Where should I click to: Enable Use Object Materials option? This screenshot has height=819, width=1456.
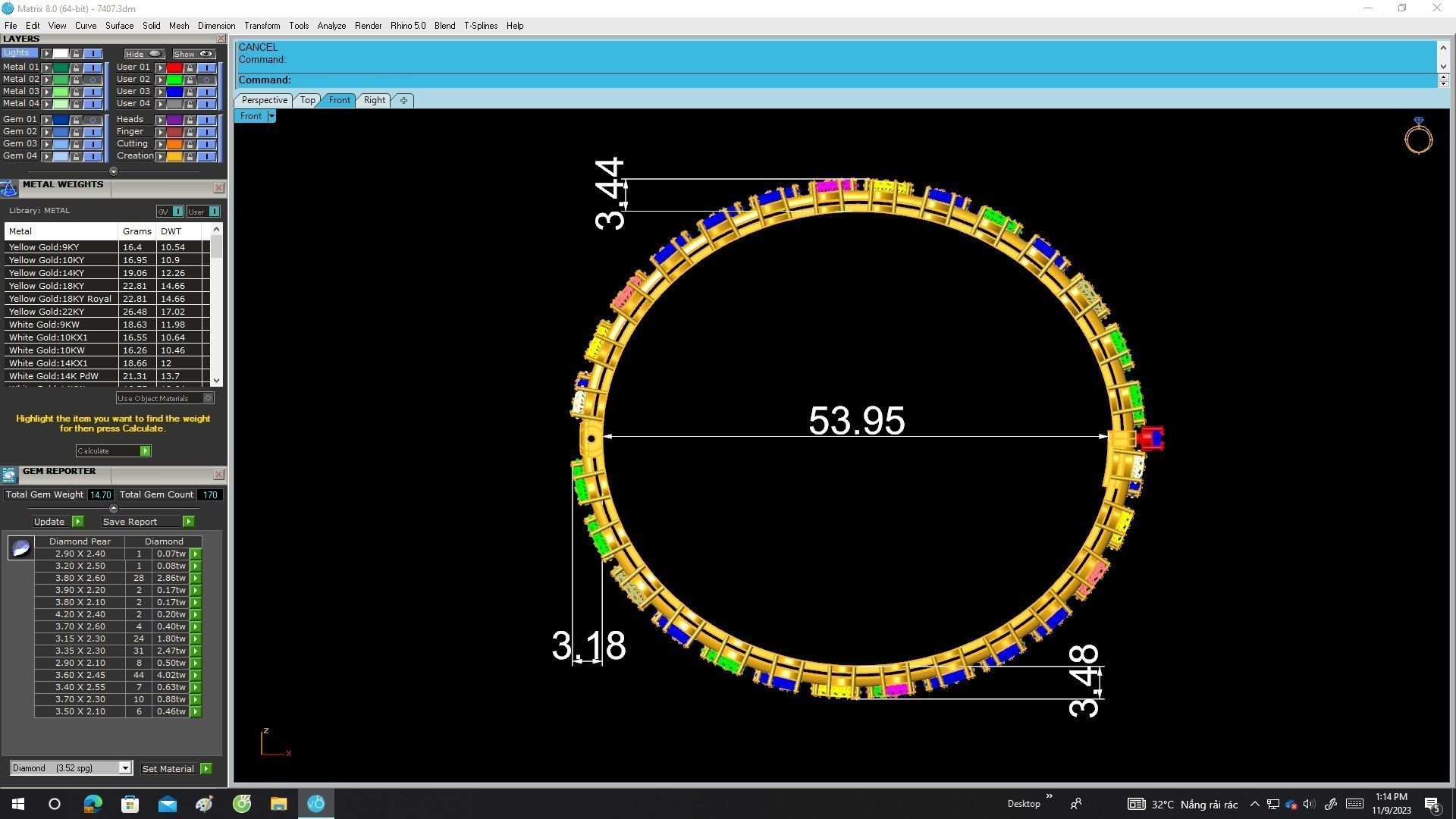209,398
